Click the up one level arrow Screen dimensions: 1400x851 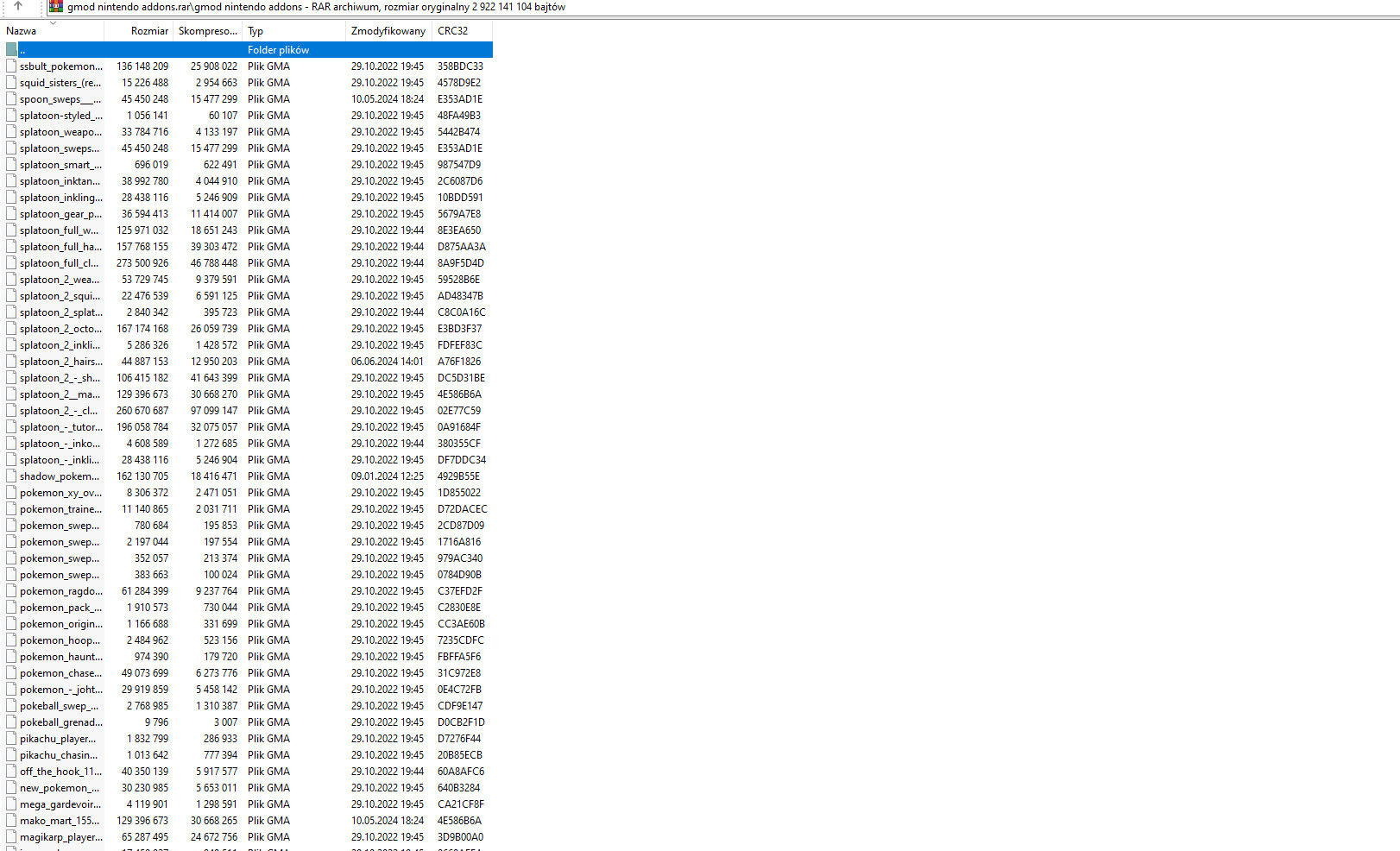click(17, 7)
